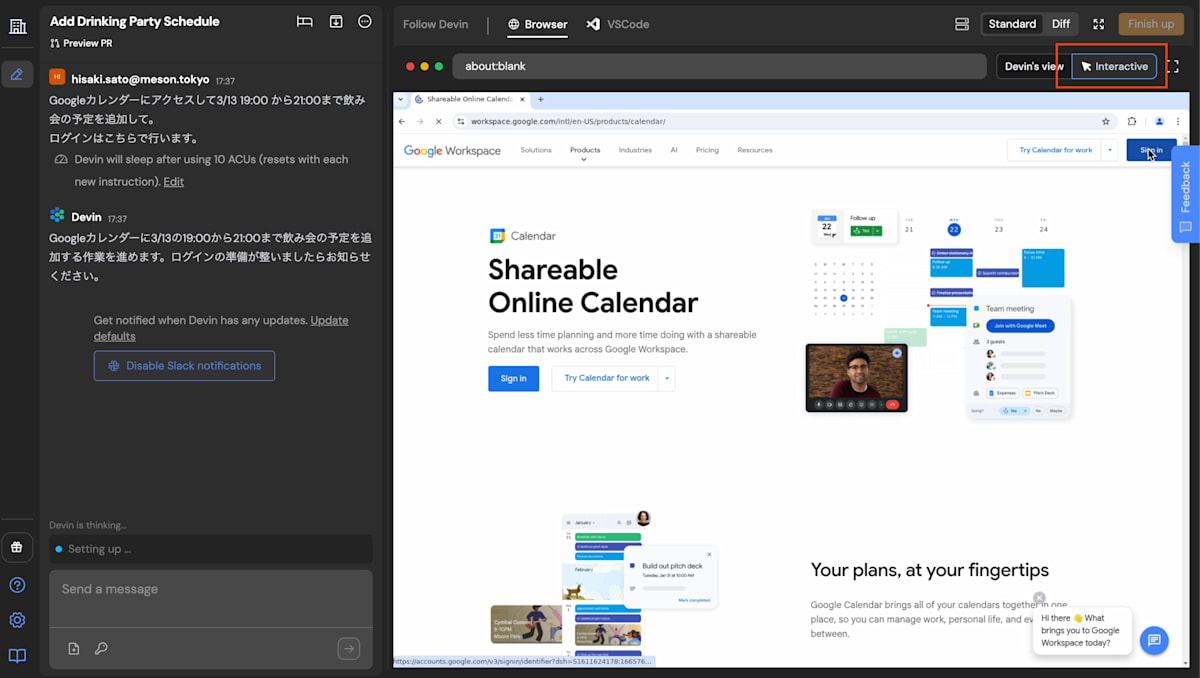Switch to the Follow Devin tab
Screen dimensions: 1200x678
click(434, 24)
